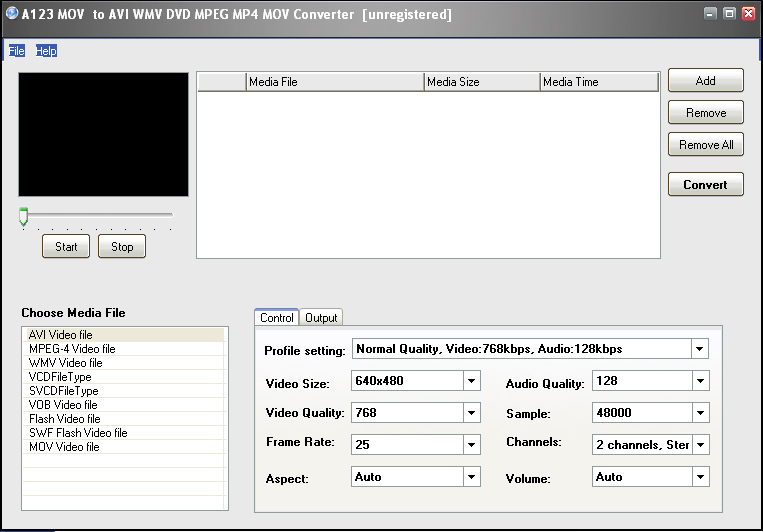Open the Video Size dropdown
The width and height of the screenshot is (763, 532).
(472, 381)
